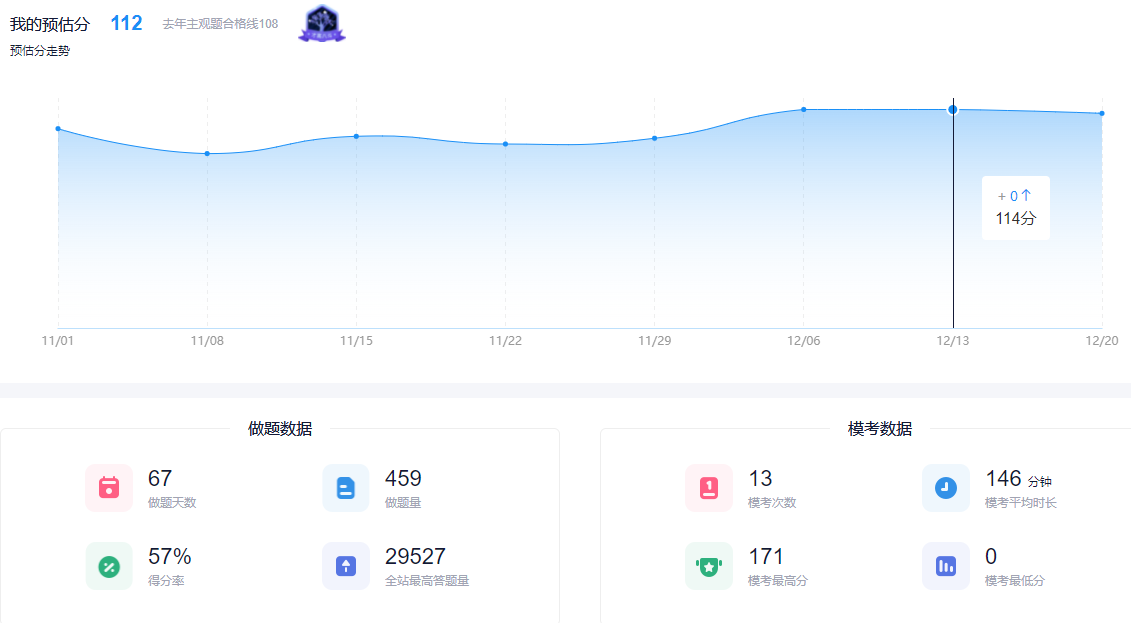Click the 12/06 axis label
Screen dimensions: 1131x623
point(804,340)
